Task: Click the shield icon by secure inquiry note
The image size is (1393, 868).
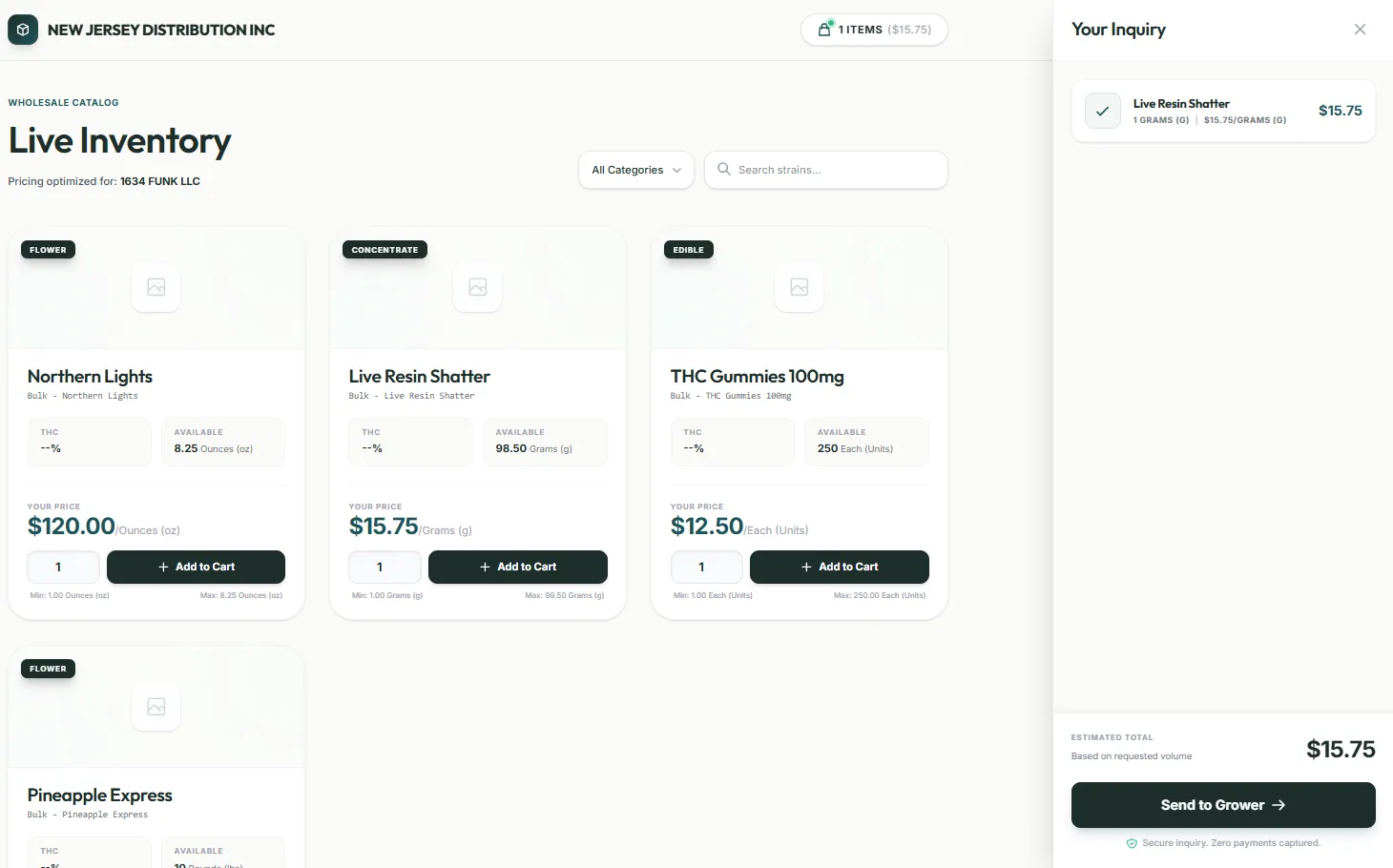Action: tap(1132, 843)
